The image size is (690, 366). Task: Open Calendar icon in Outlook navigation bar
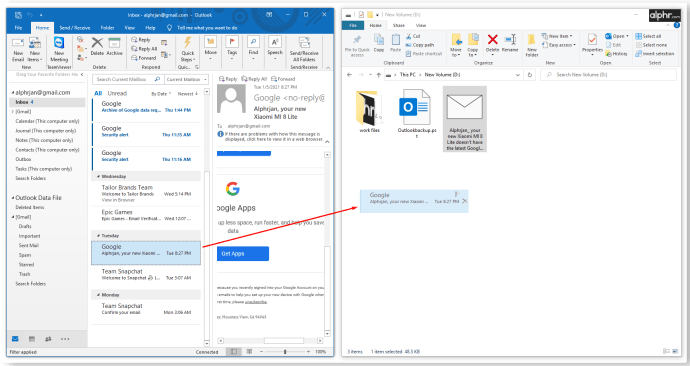tap(32, 339)
